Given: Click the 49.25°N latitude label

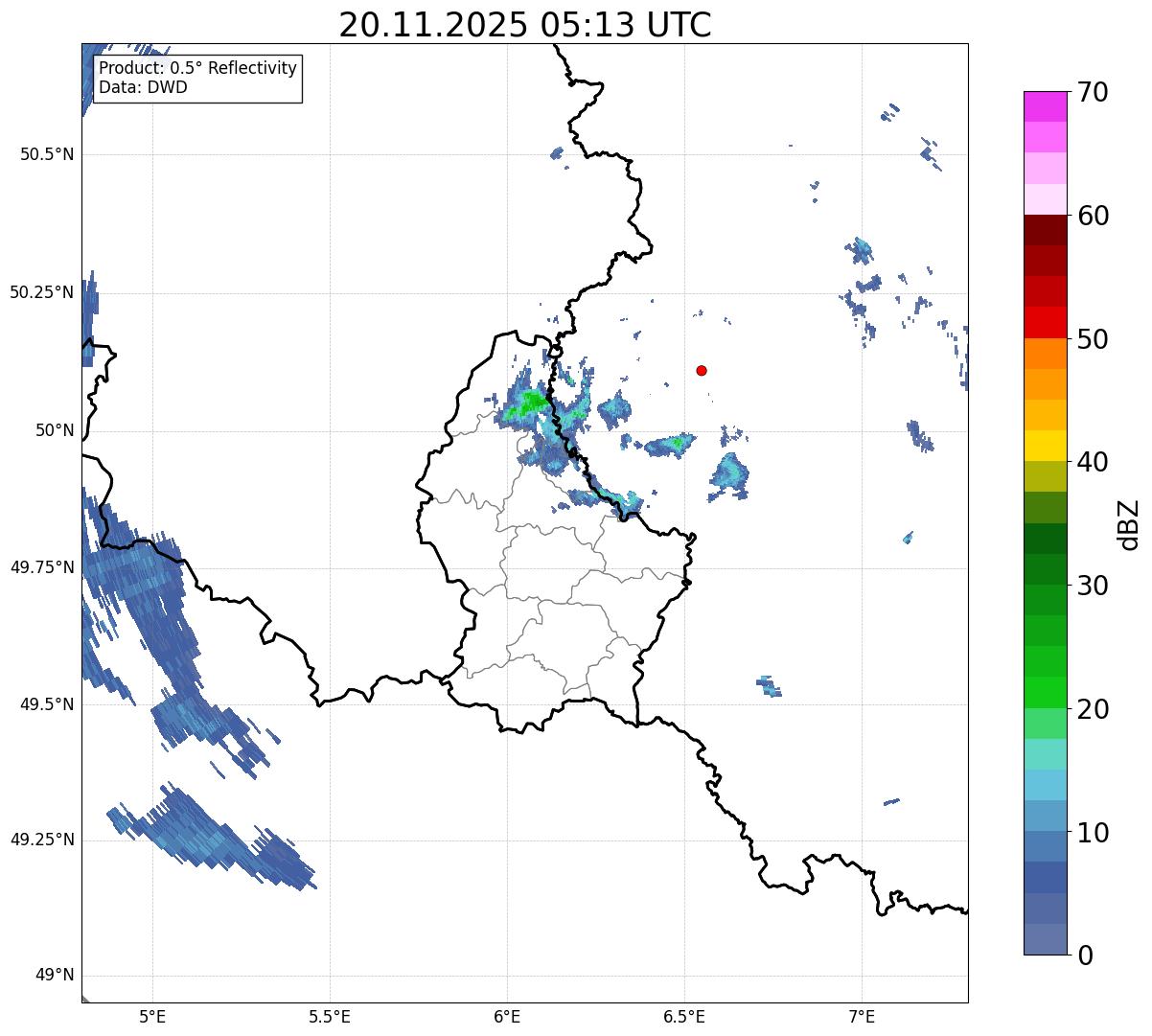Looking at the screenshot, I should click(x=42, y=840).
